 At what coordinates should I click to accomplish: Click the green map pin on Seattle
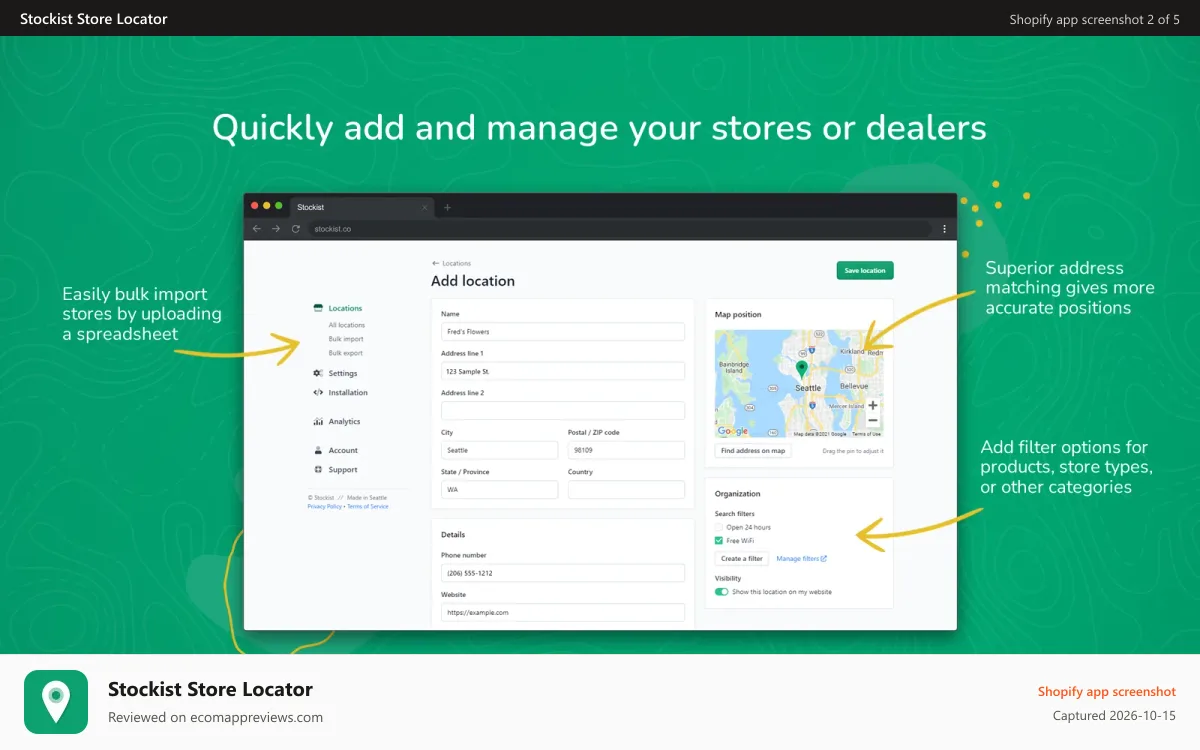tap(801, 371)
